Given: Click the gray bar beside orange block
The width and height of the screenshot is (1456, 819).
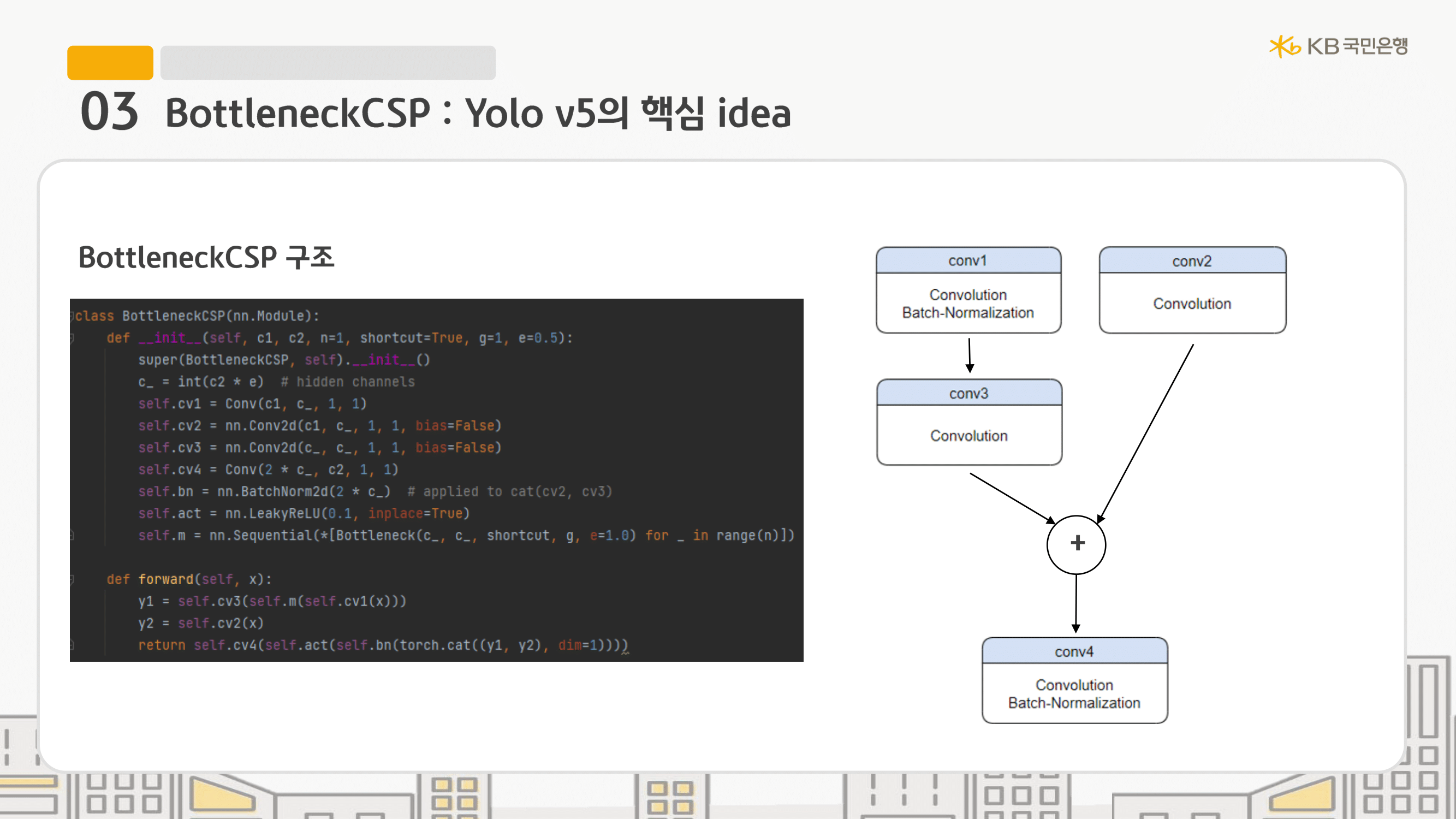Looking at the screenshot, I should tap(328, 63).
